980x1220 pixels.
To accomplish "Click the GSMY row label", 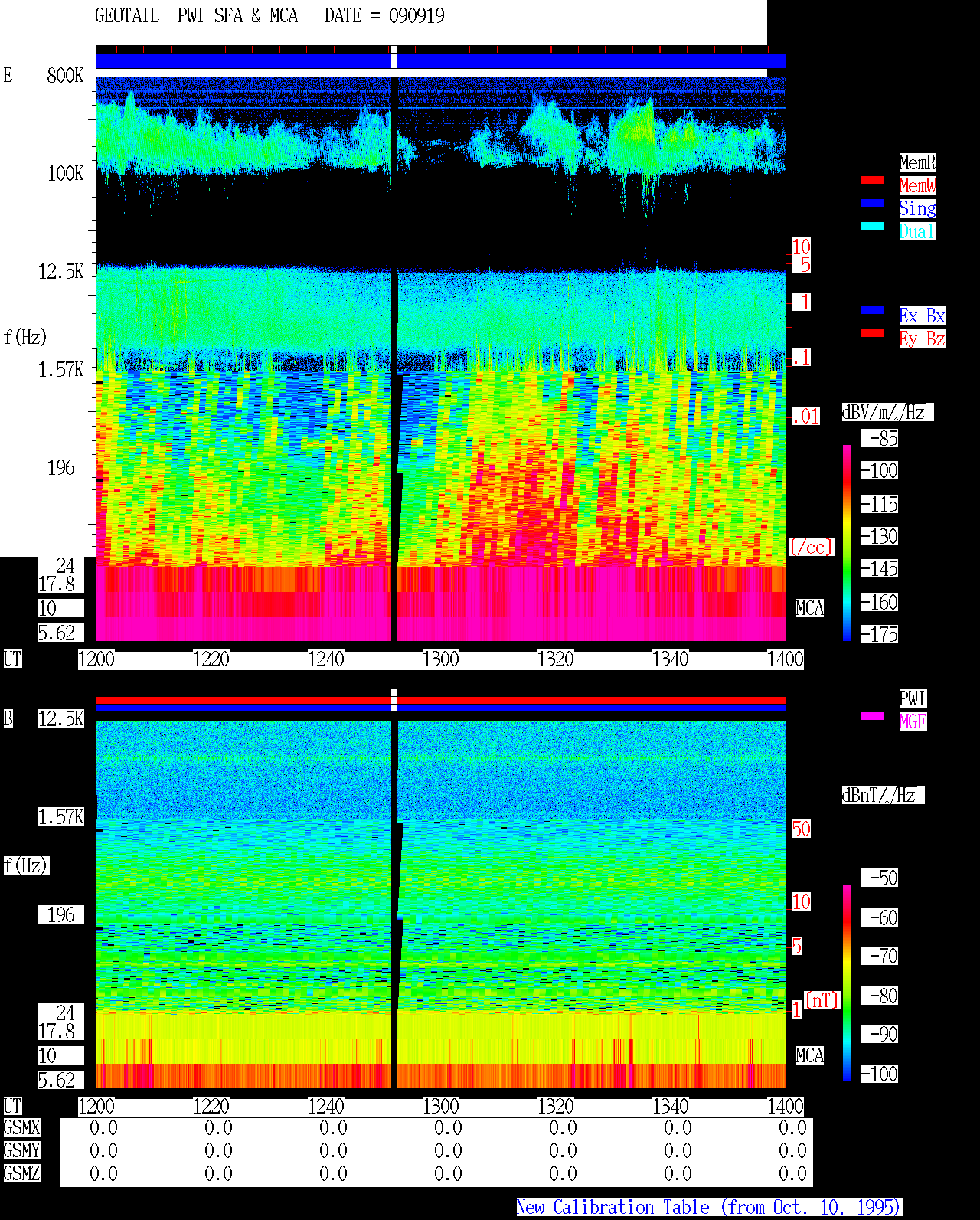I will click(x=21, y=1150).
